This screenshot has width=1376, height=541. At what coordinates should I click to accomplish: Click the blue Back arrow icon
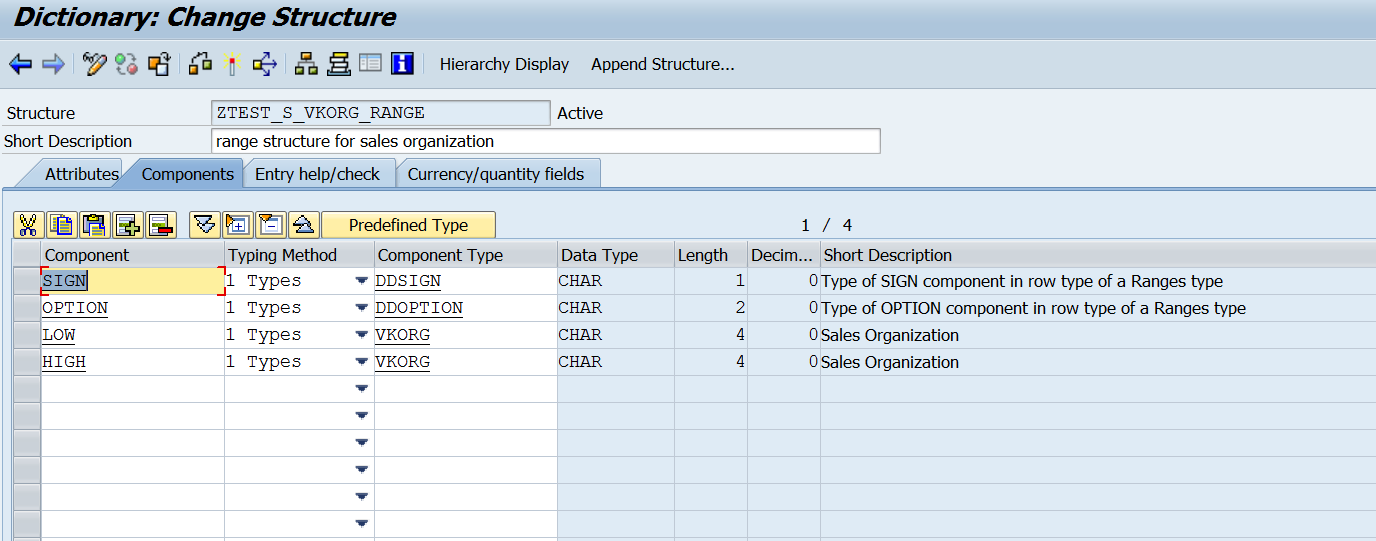pos(20,65)
